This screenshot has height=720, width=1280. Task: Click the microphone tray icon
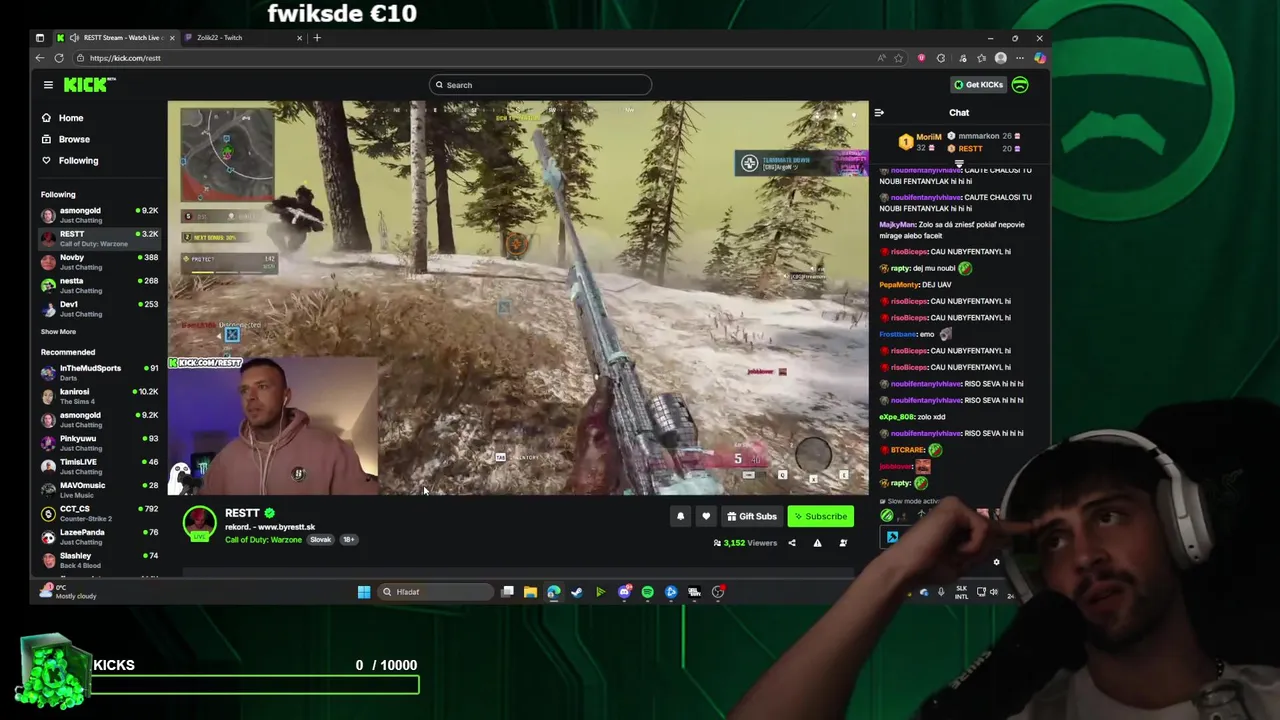[x=941, y=592]
